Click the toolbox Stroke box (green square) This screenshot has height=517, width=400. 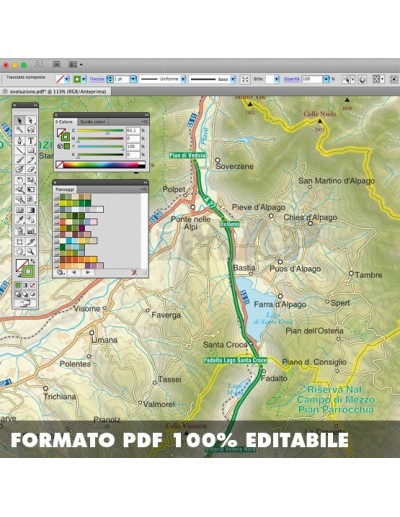pos(28,271)
